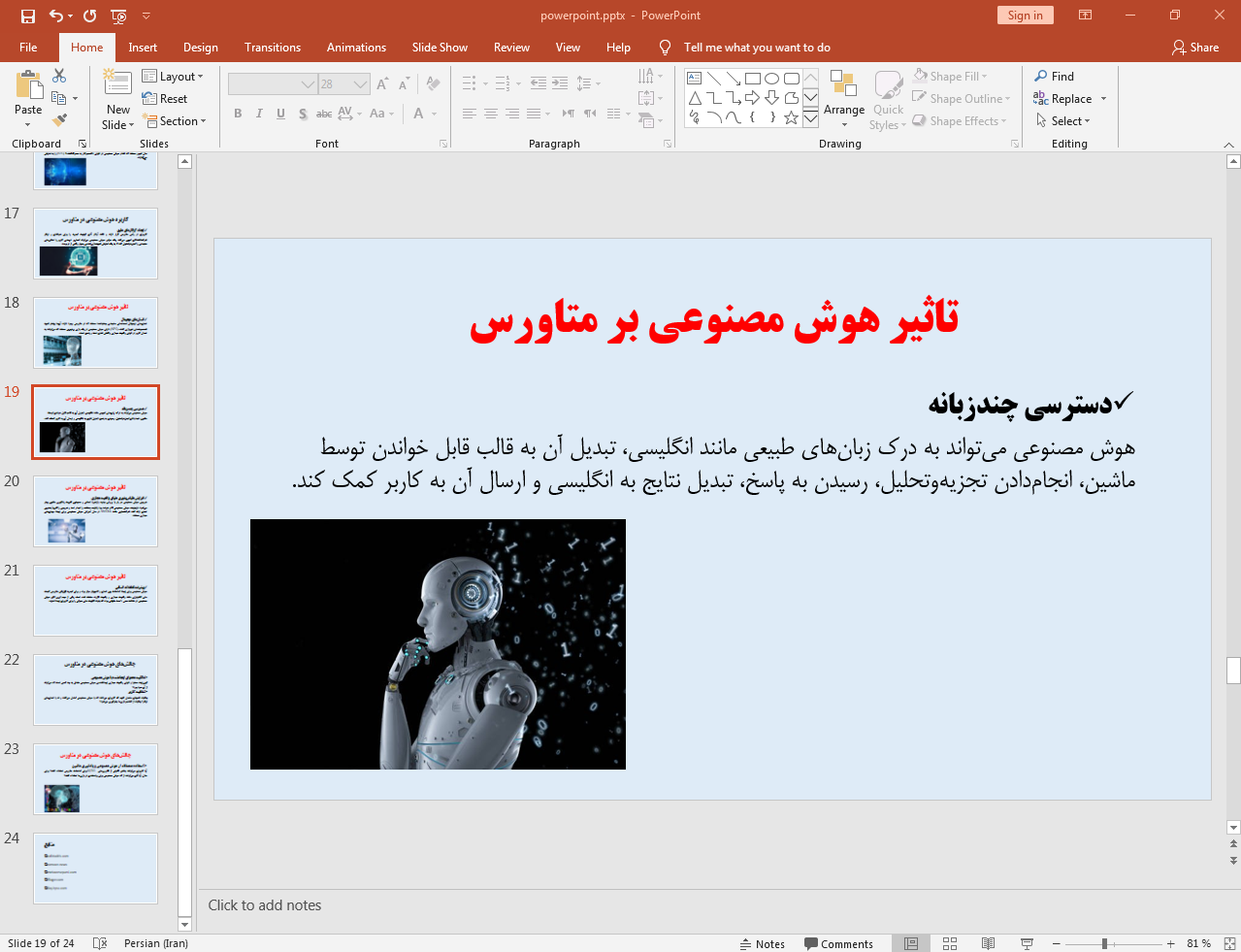This screenshot has width=1241, height=952.
Task: Select slide 20 thumbnail
Action: click(x=95, y=510)
